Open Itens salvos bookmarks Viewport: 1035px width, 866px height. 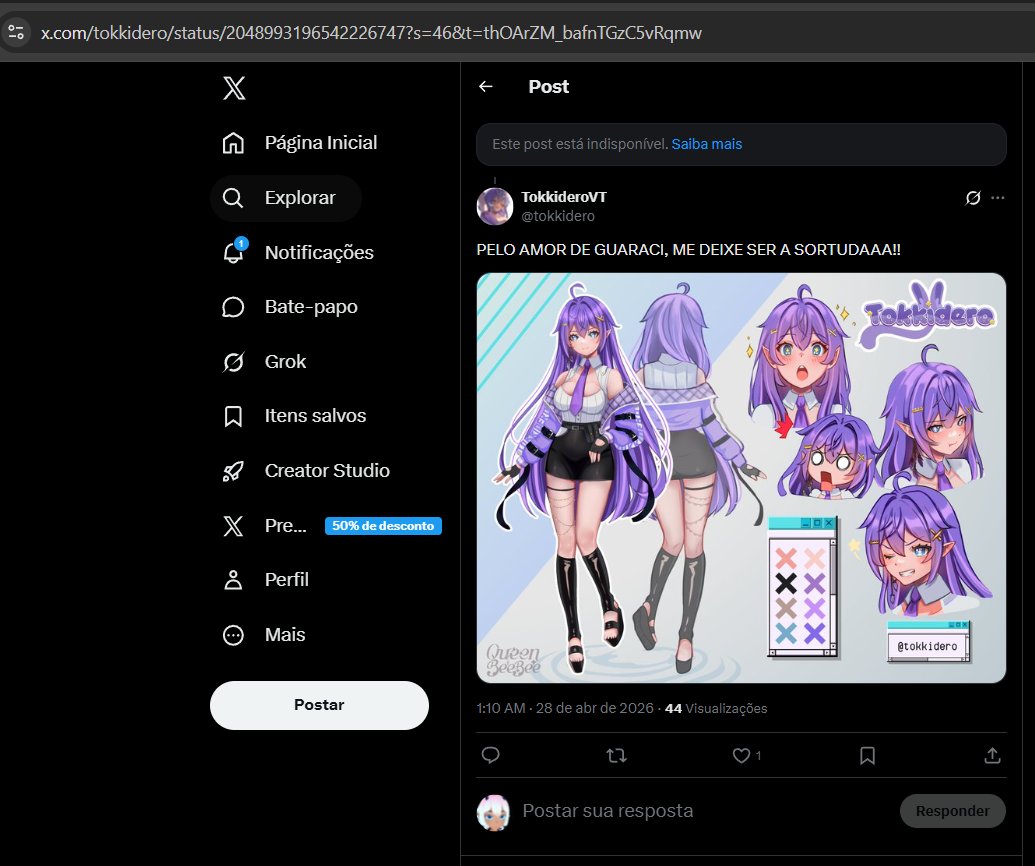tap(294, 416)
